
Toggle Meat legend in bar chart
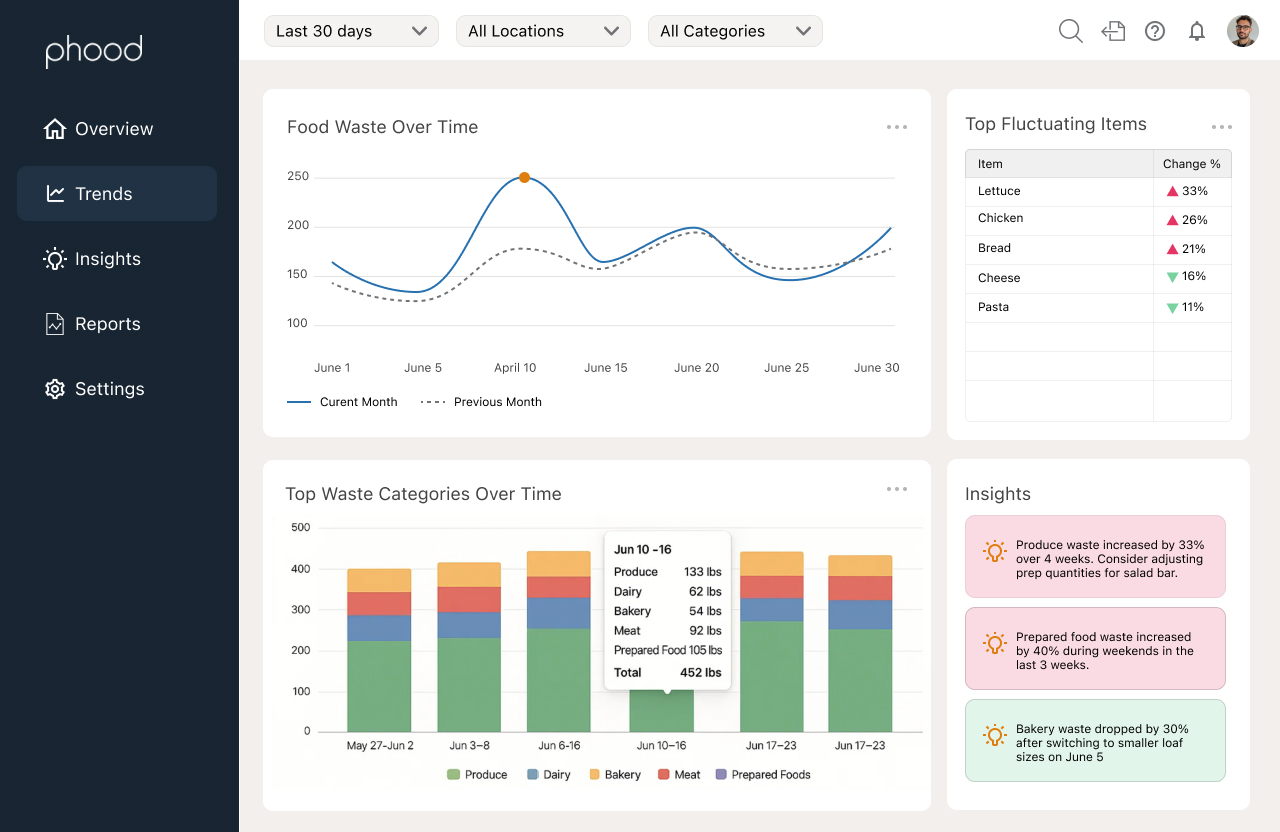click(680, 775)
